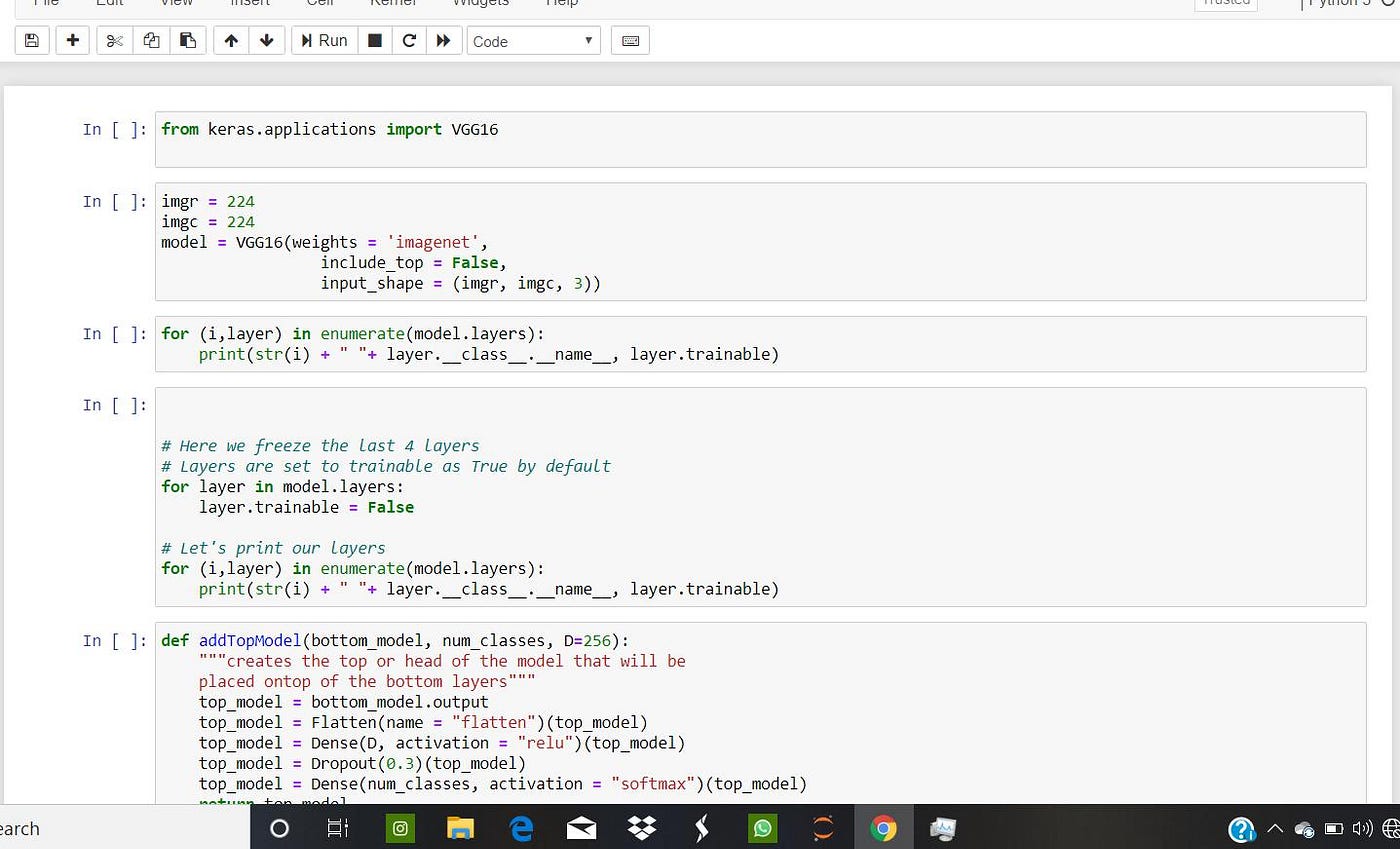Interrupt the kernel with the stop icon
Screen dimensions: 1400x849
pos(375,41)
